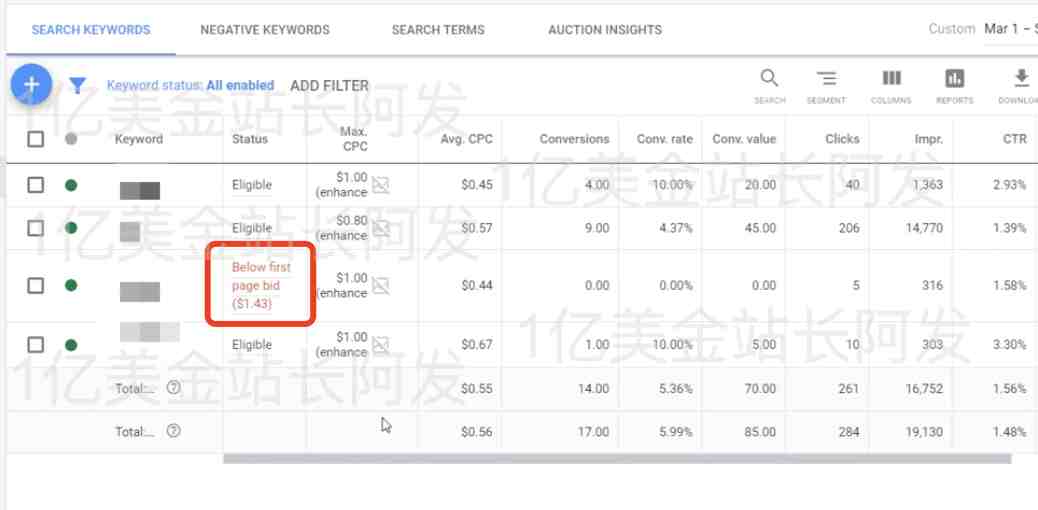The image size is (1038, 510).
Task: Switch to the Auction Insights tab
Action: coord(605,30)
